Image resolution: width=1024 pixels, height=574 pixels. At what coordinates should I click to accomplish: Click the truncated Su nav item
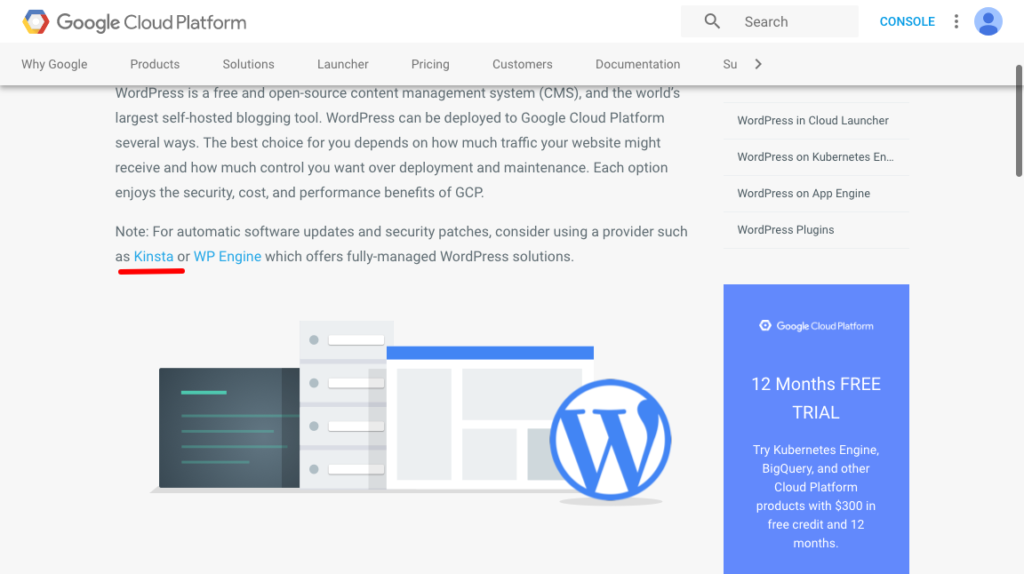730,64
